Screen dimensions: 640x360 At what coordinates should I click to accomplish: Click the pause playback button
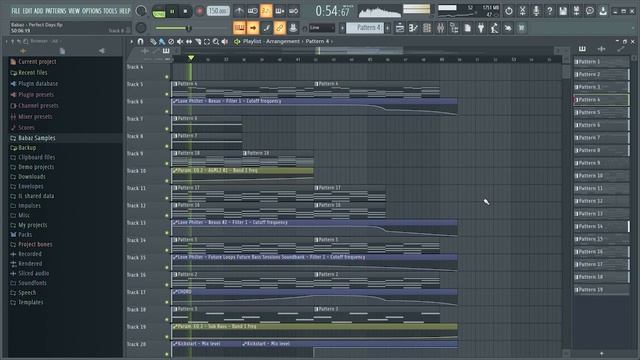tap(172, 11)
